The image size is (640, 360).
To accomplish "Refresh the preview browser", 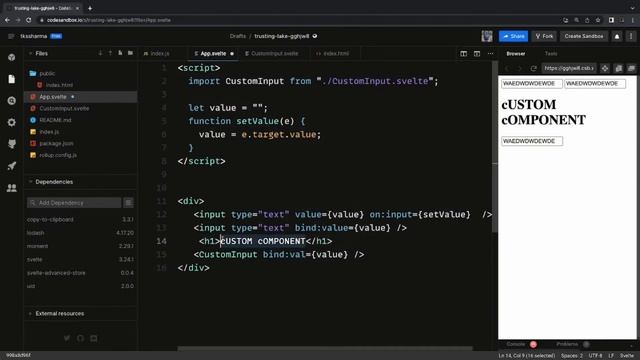I will point(533,68).
